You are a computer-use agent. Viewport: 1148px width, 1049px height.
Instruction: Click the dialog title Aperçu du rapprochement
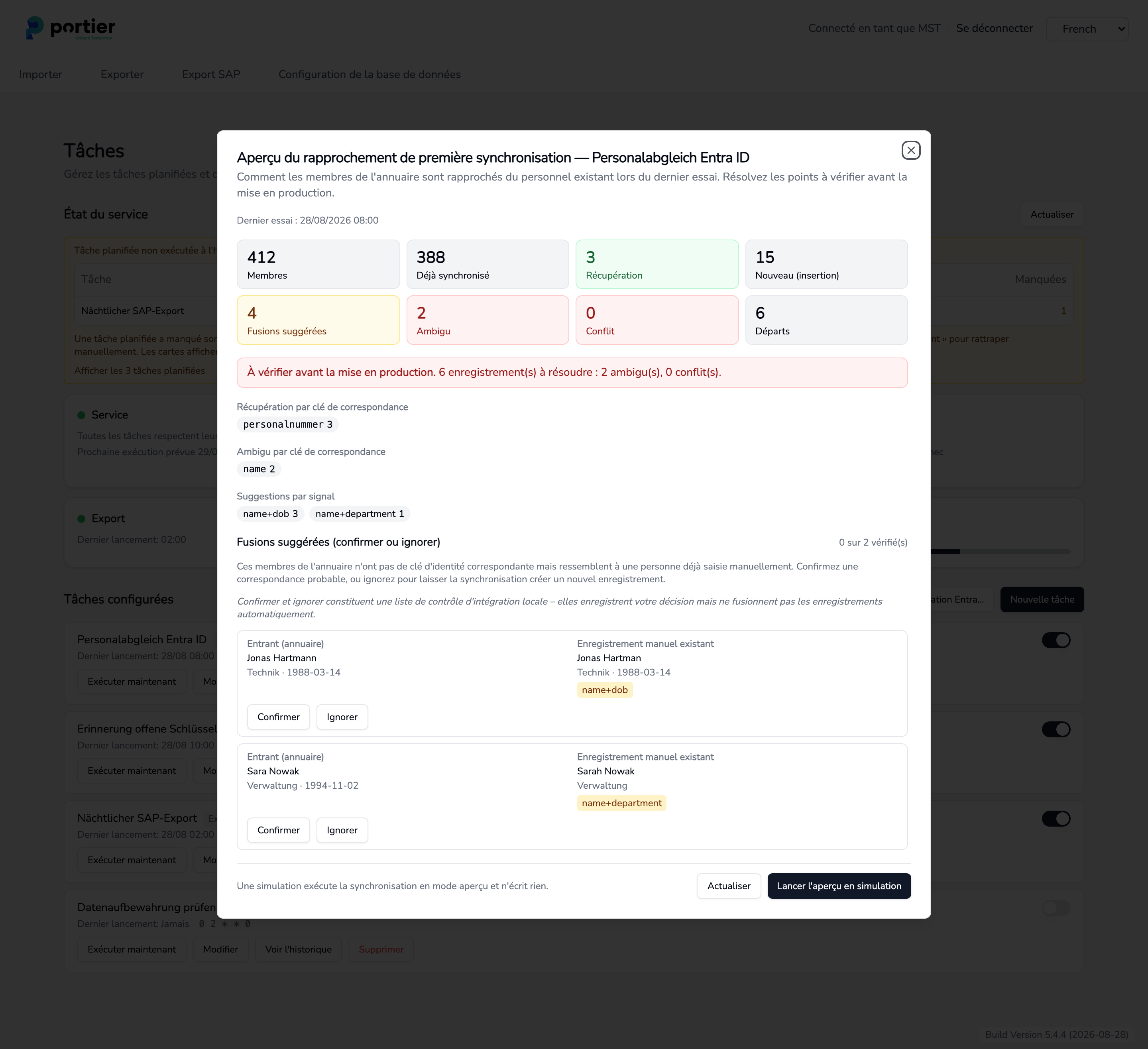(493, 158)
